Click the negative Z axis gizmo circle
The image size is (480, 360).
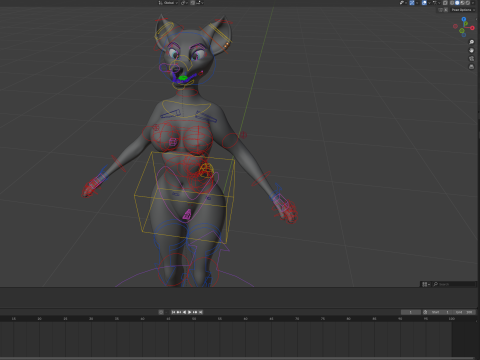464,35
